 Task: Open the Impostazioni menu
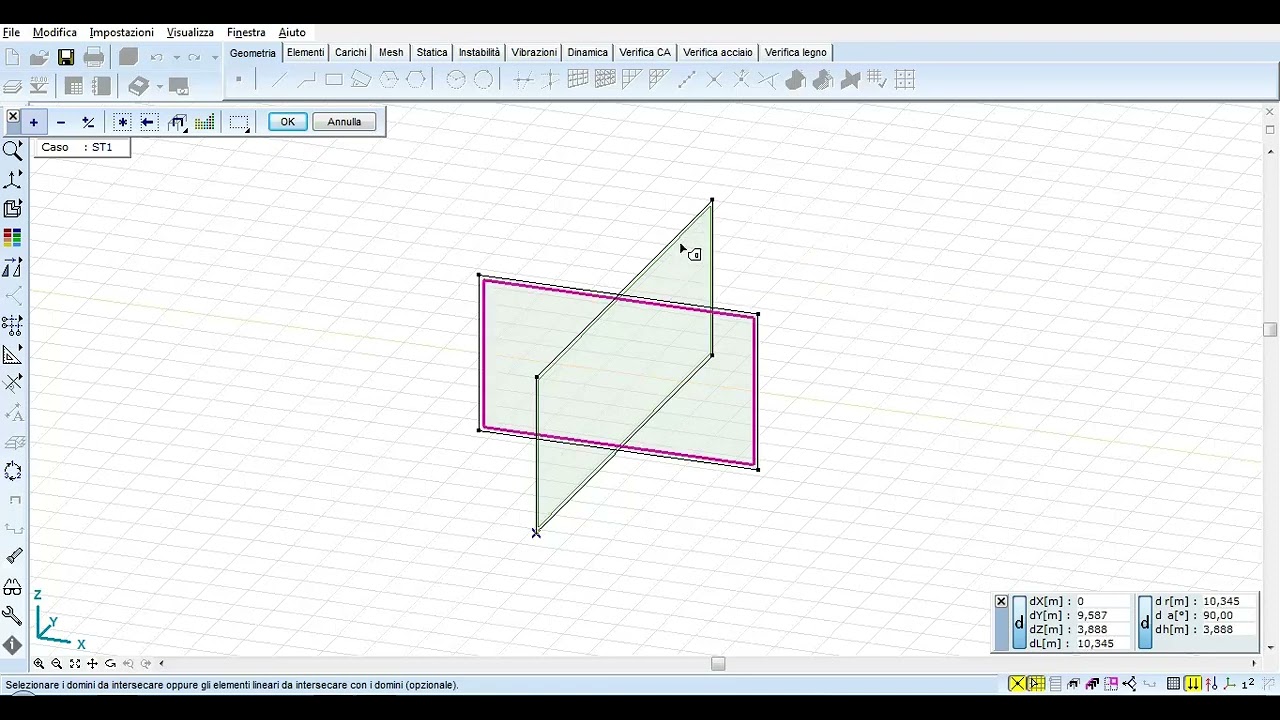(122, 32)
